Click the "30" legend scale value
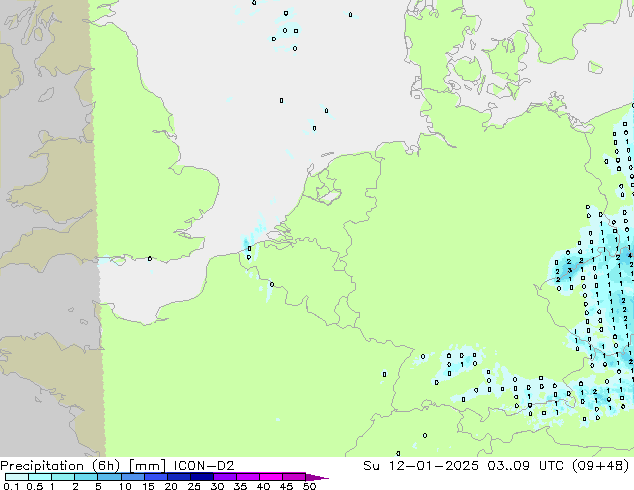The height and width of the screenshot is (490, 634). (217, 486)
